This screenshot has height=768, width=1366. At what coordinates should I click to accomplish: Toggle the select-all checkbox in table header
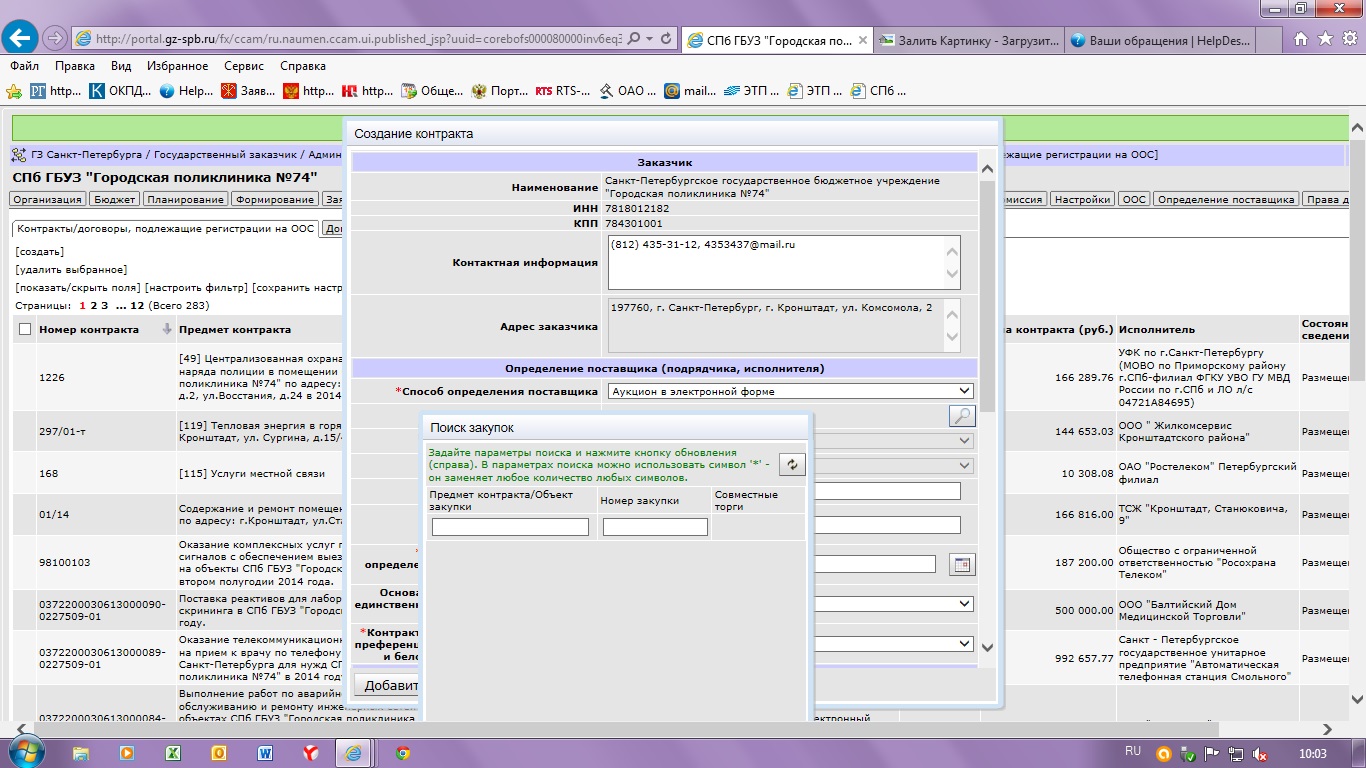coord(25,330)
